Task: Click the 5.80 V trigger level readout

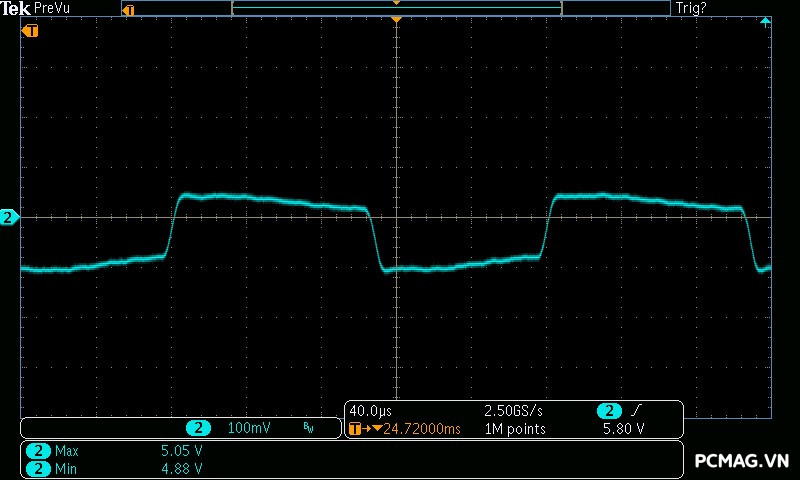Action: [623, 429]
